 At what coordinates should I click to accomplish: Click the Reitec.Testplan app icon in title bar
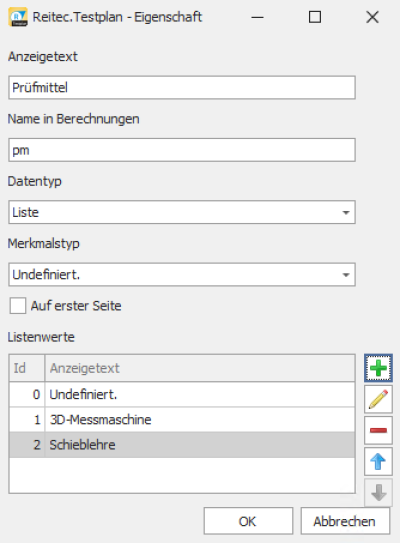pos(18,17)
